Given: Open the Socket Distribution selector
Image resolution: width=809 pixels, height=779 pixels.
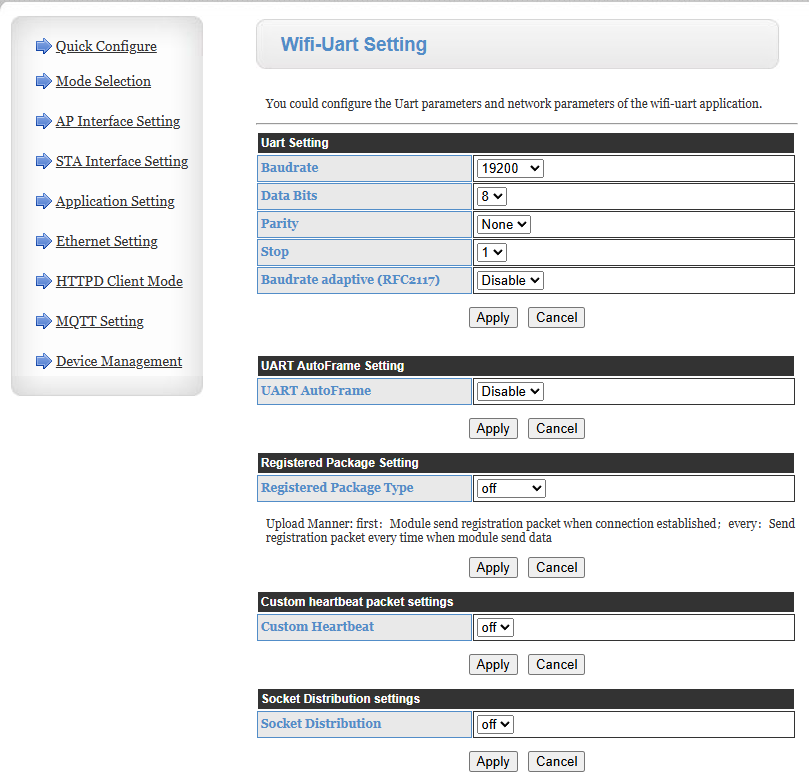Looking at the screenshot, I should [x=495, y=724].
